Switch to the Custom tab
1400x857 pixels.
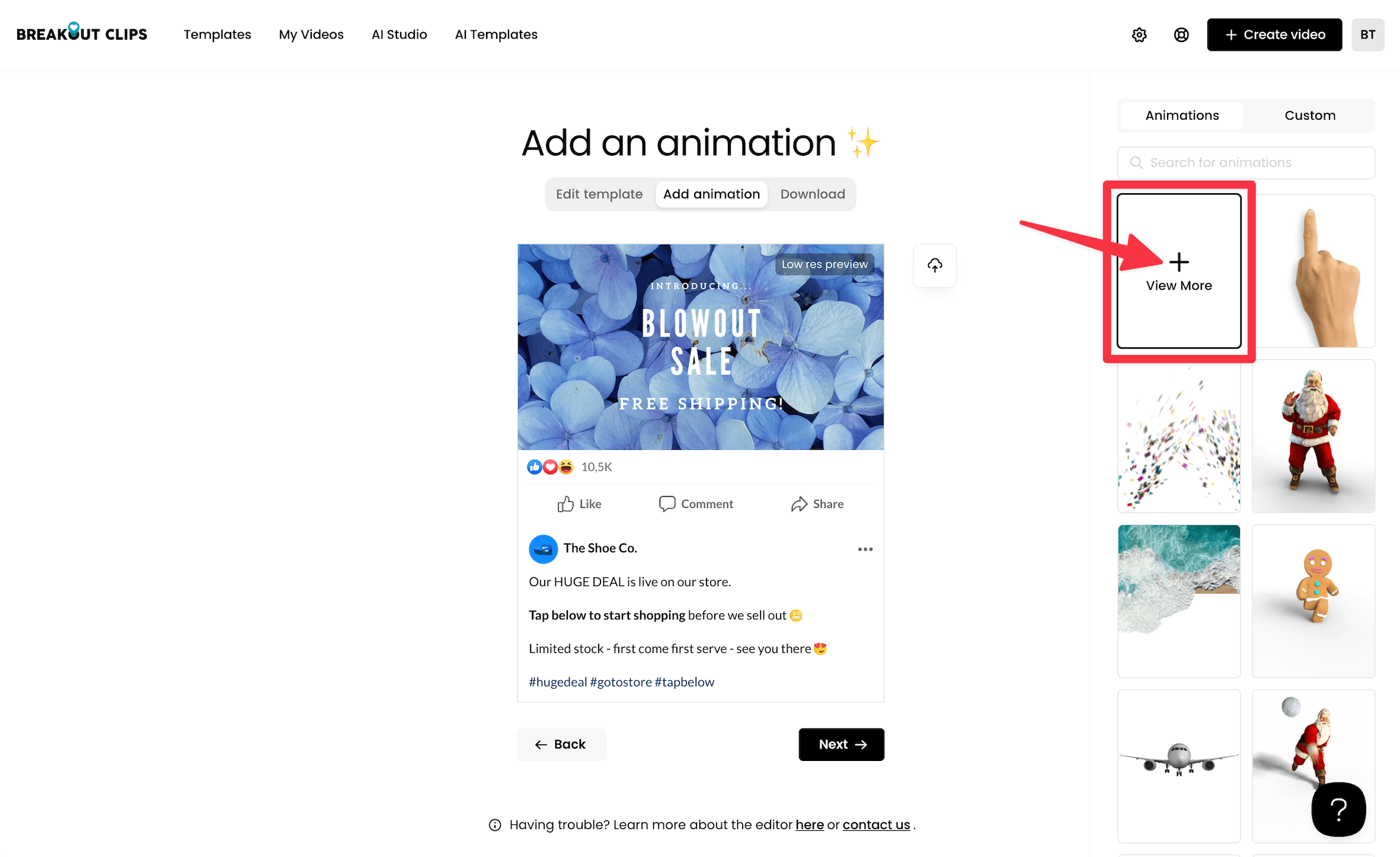[1309, 116]
